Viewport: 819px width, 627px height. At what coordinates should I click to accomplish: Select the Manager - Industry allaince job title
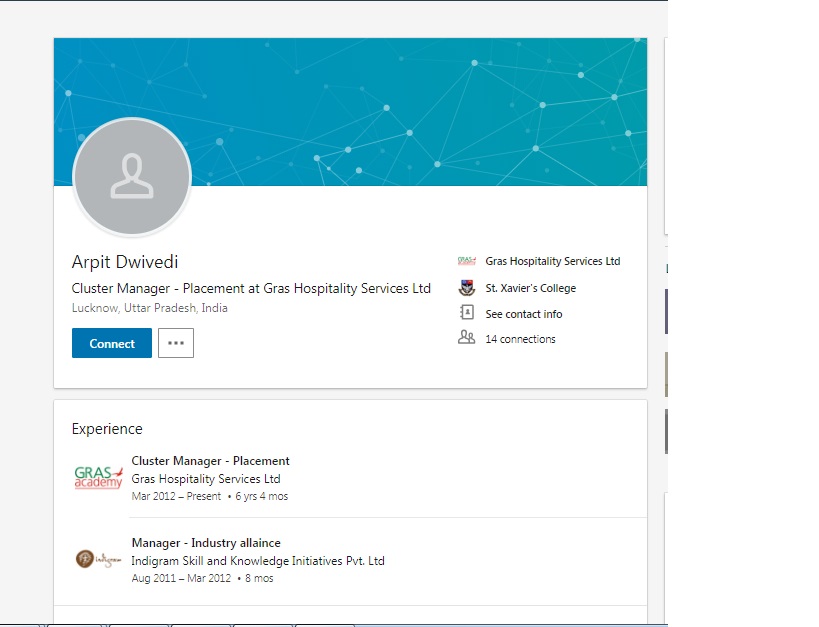tap(206, 543)
